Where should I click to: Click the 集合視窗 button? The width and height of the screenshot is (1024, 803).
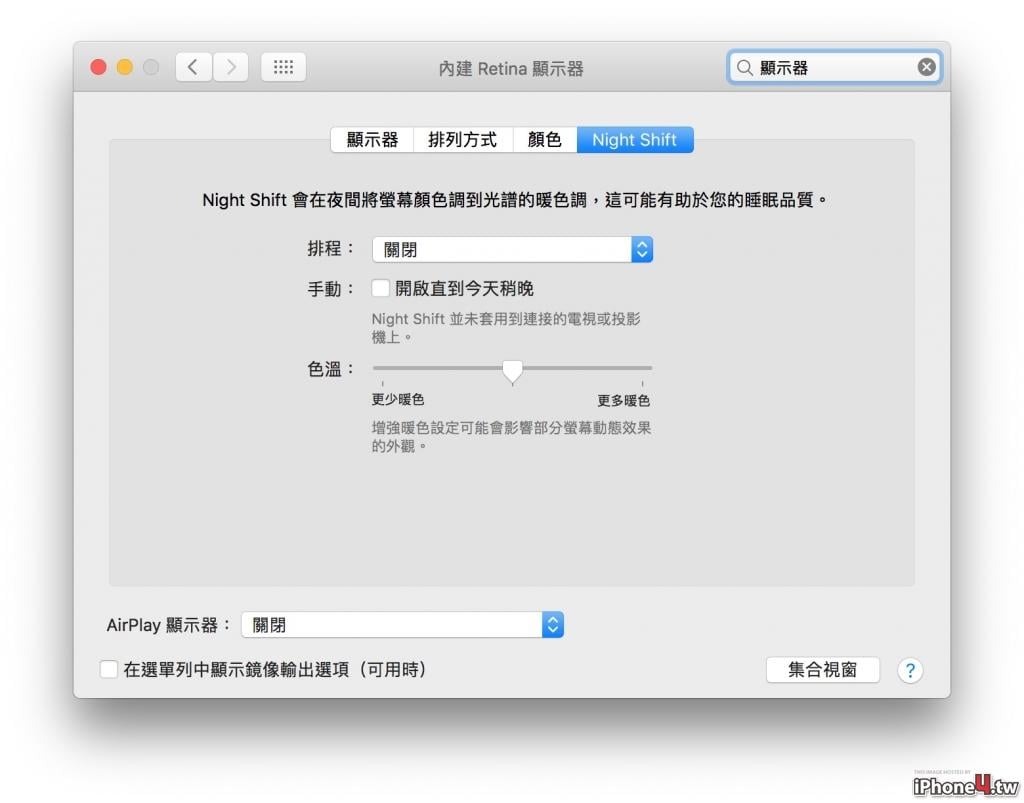click(x=823, y=670)
